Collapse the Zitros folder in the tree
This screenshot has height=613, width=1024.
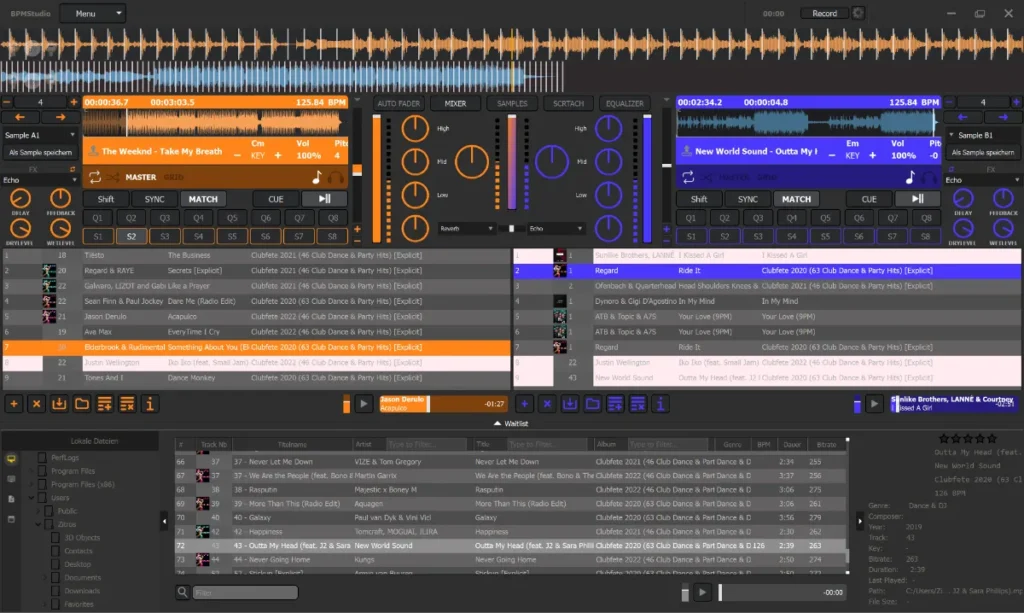(x=38, y=524)
